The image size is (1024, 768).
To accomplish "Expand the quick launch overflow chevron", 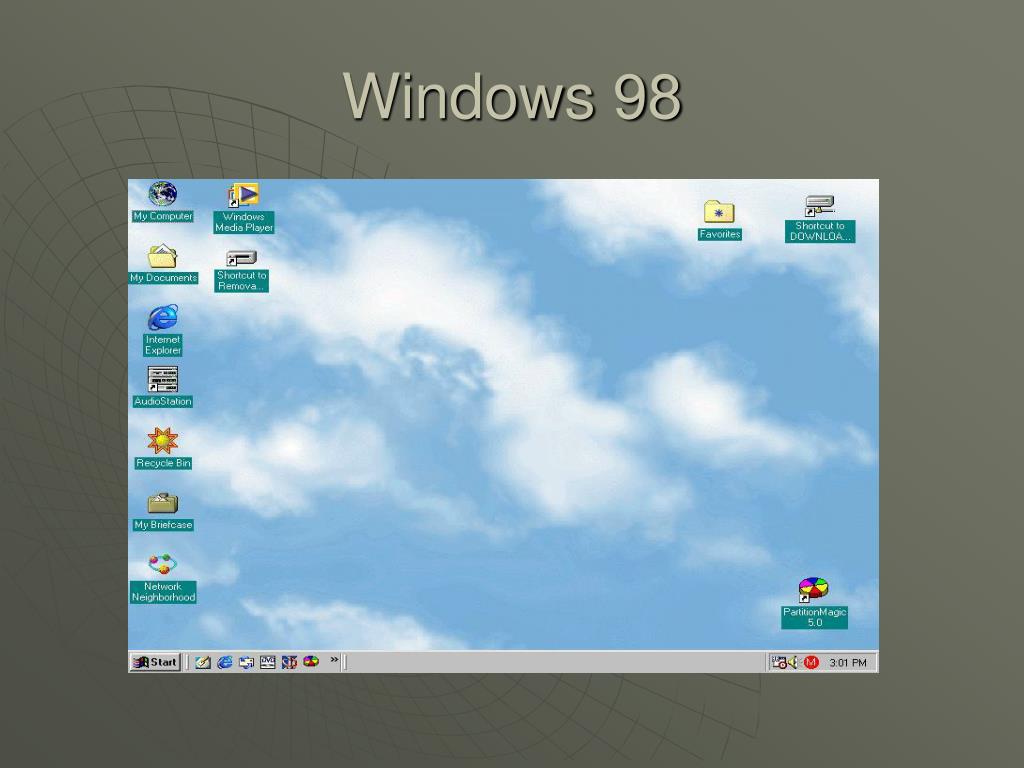I will click(x=334, y=660).
